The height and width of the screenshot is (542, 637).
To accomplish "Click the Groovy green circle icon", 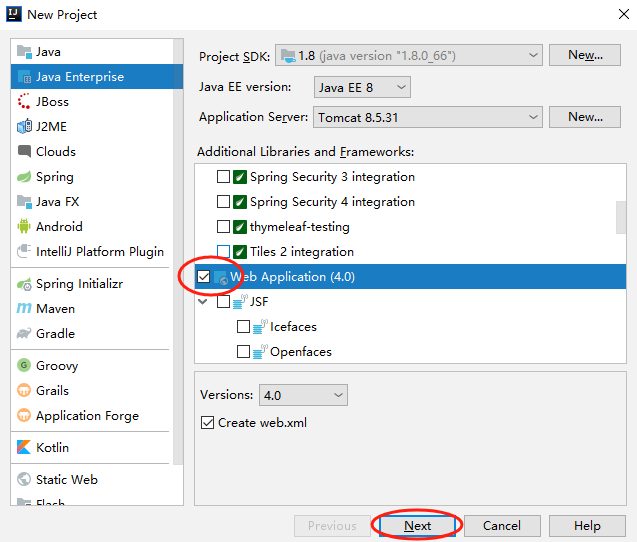I will pyautogui.click(x=24, y=365).
